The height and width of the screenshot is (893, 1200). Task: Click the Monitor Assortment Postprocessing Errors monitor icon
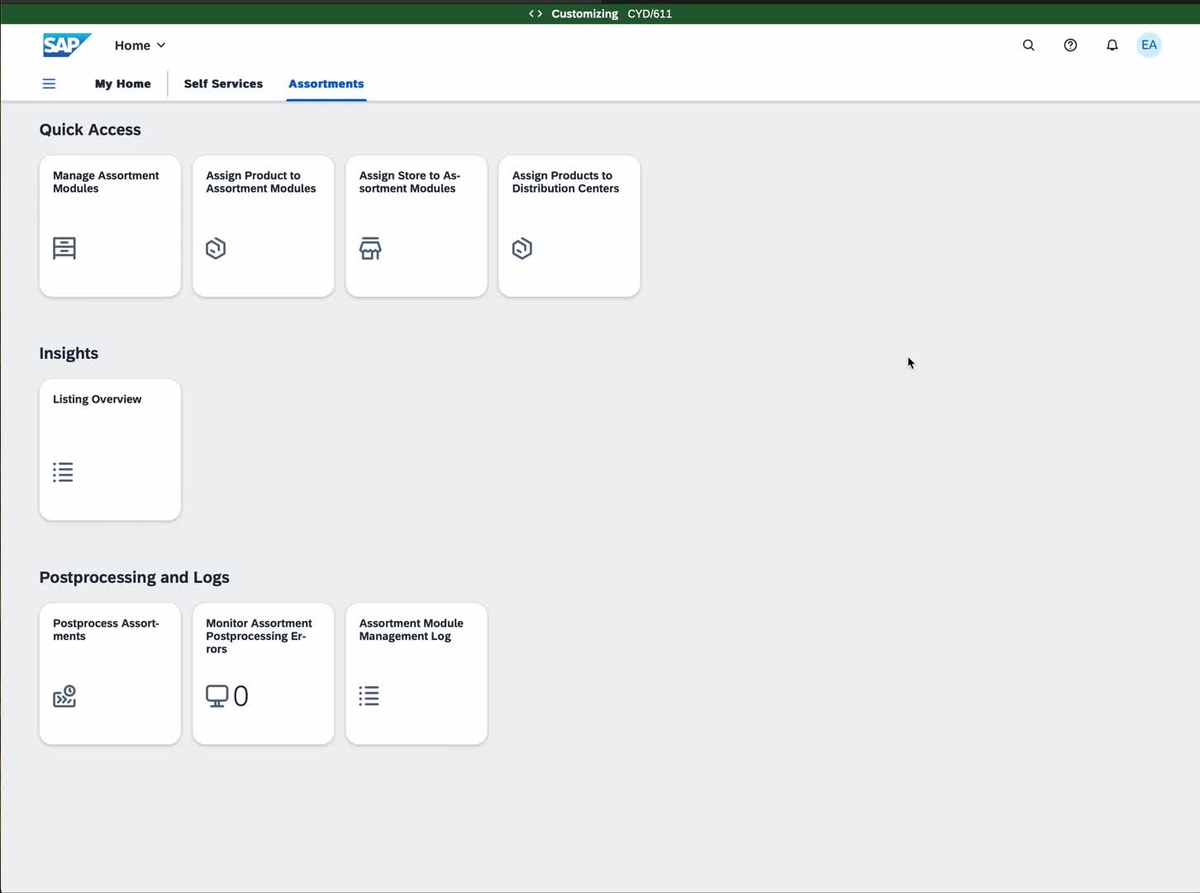coord(218,695)
